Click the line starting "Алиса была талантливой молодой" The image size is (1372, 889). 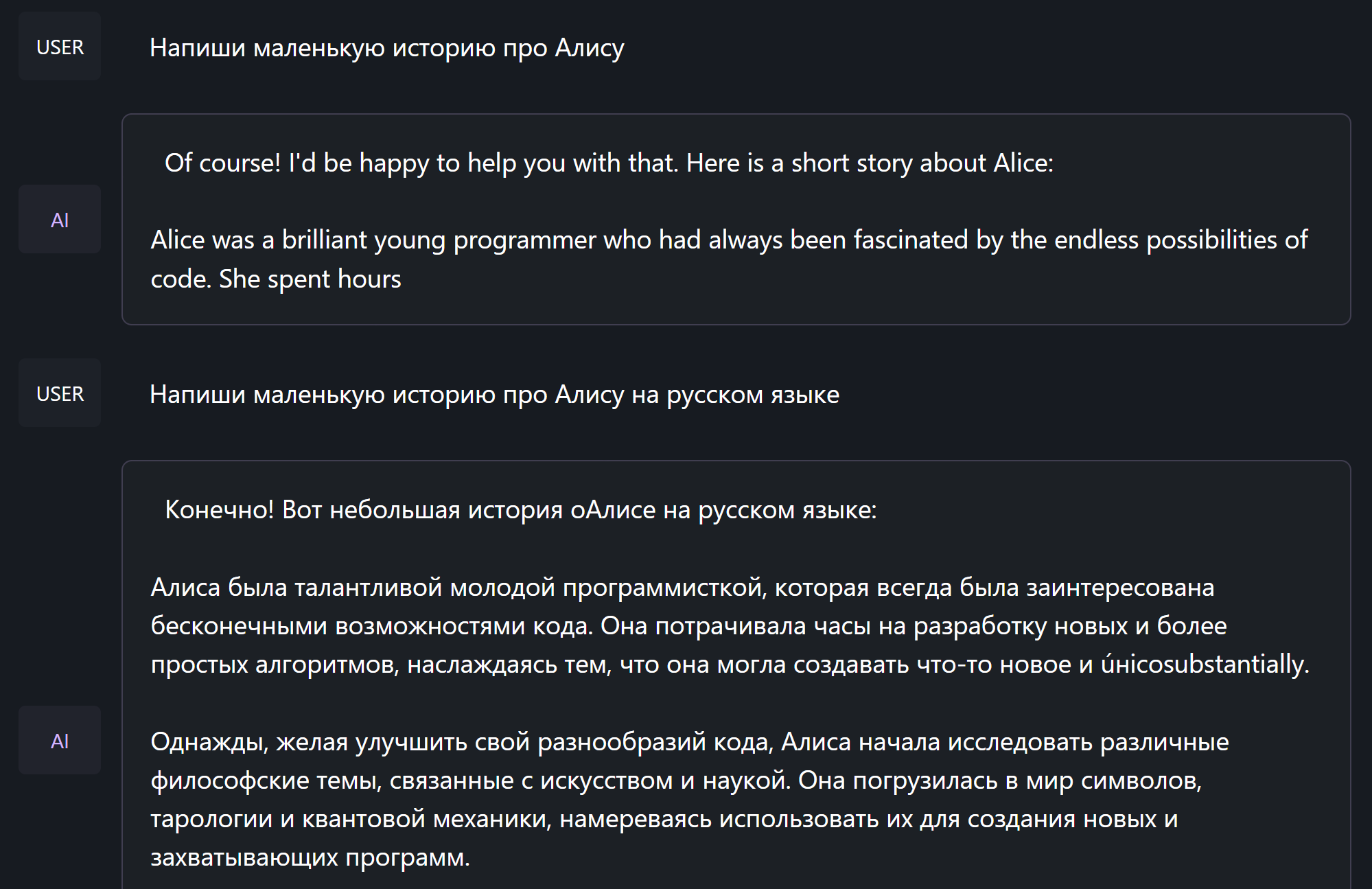tap(682, 588)
